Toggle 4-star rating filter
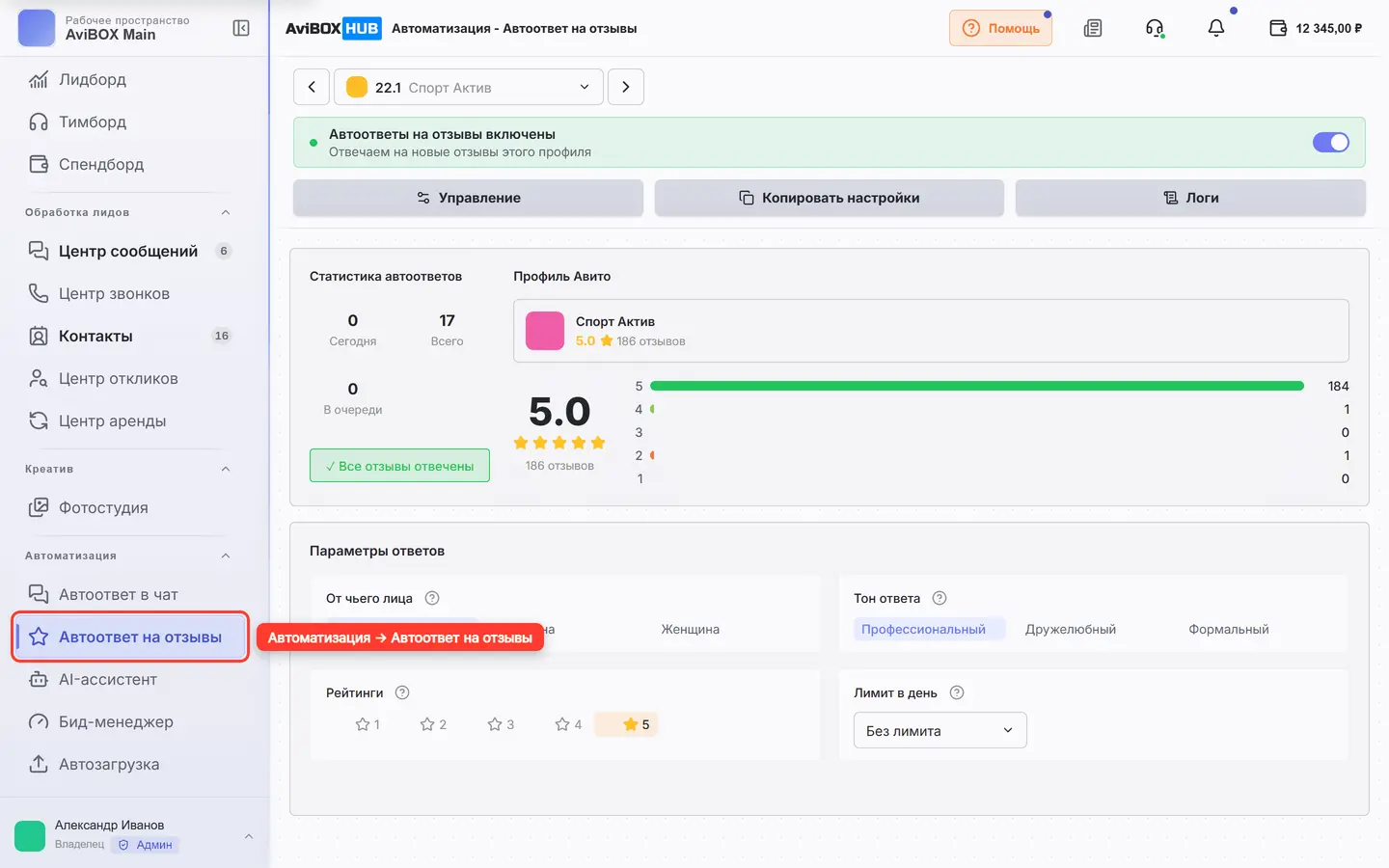The image size is (1389, 868). coord(568,724)
